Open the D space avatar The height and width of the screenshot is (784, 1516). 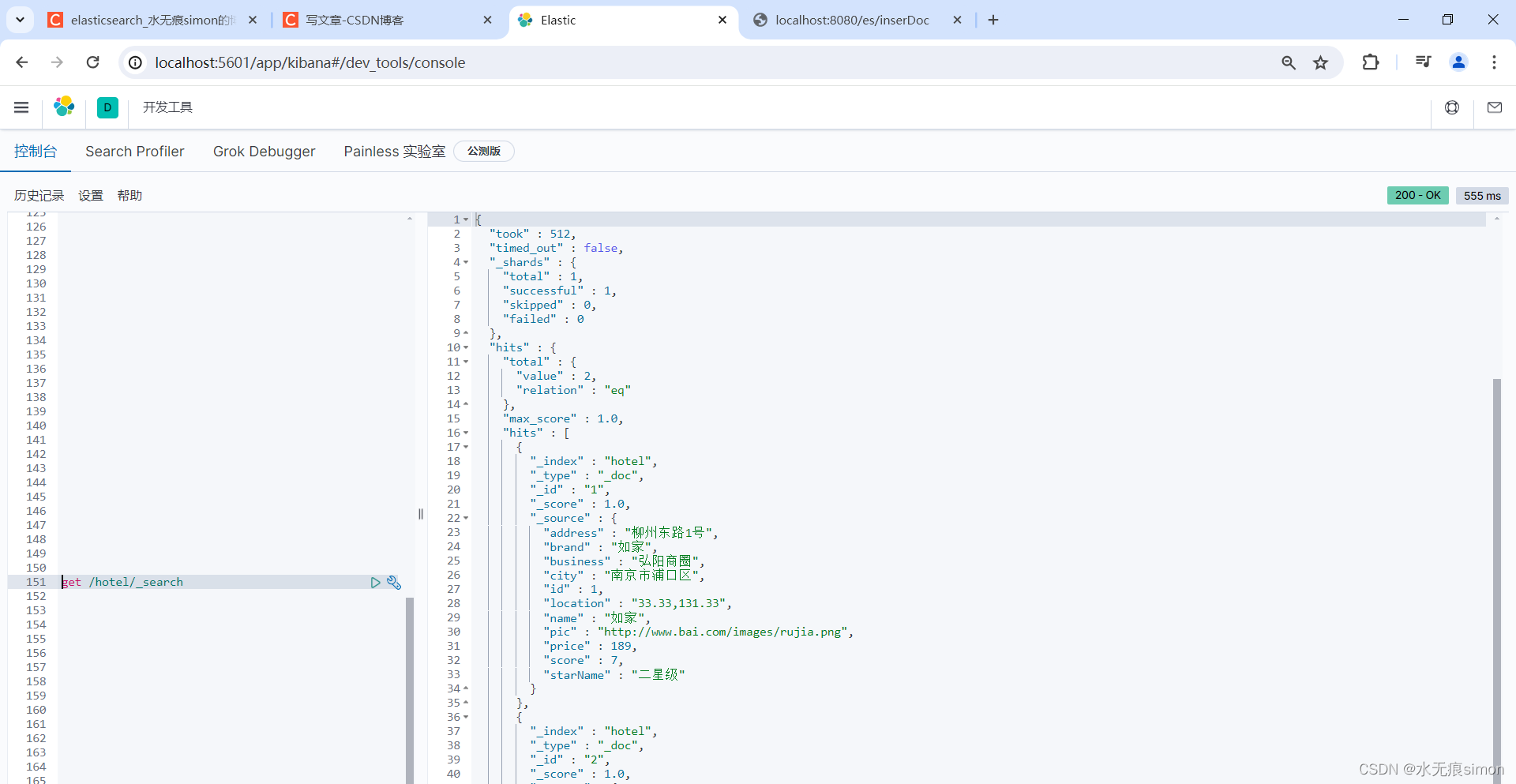click(x=107, y=107)
